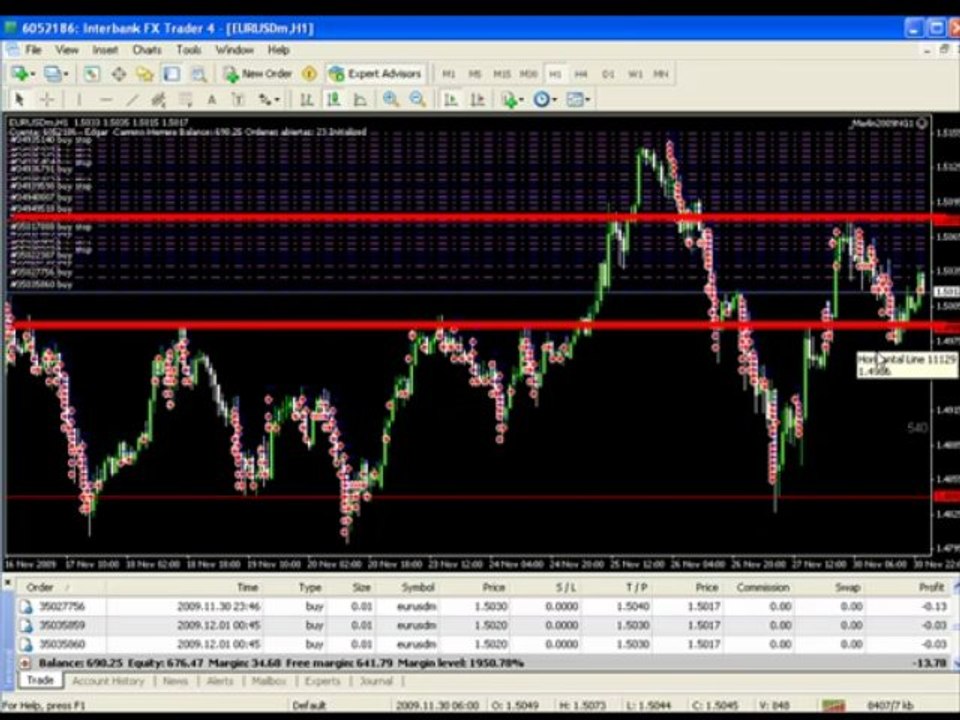
Task: Click the New Order button
Action: pos(257,74)
